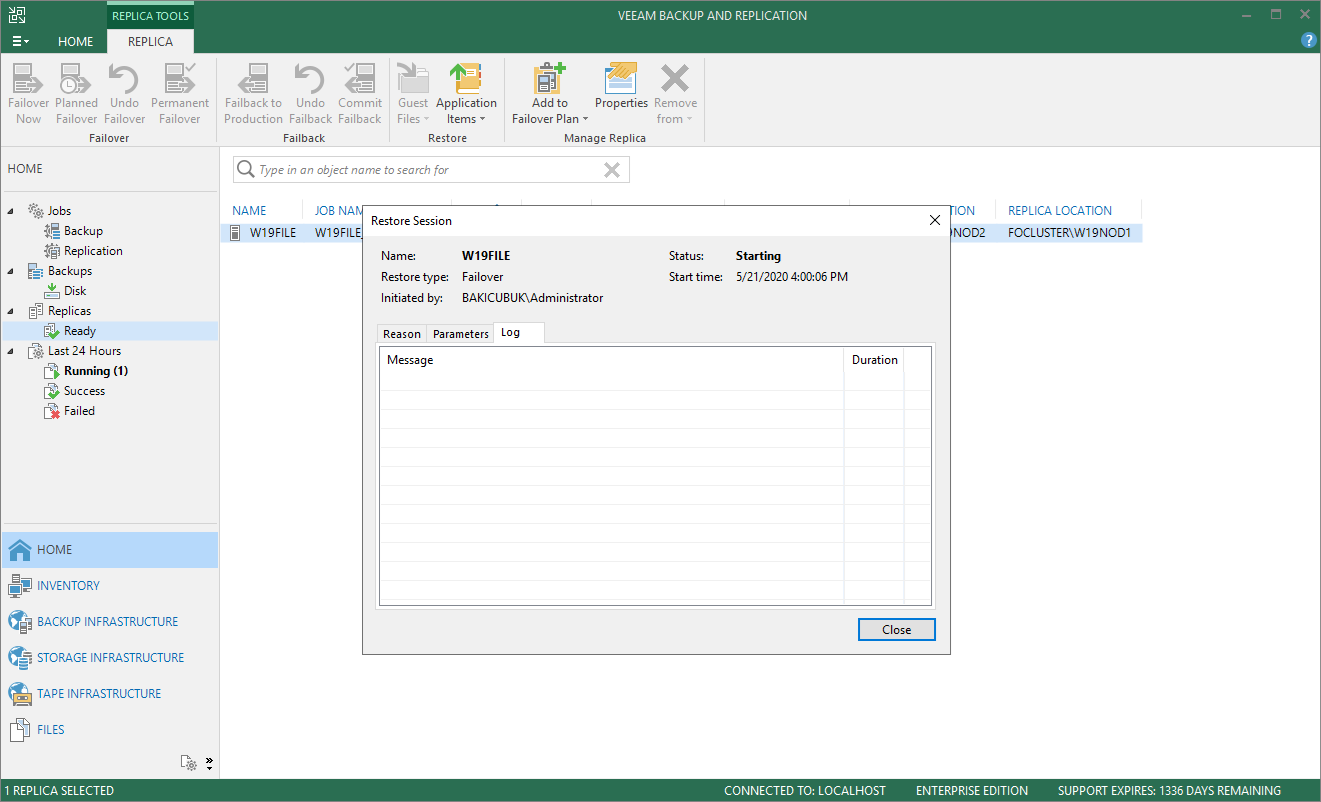Screen dimensions: 1321x802
Task: Select the Backups tree item
Action: pos(70,271)
